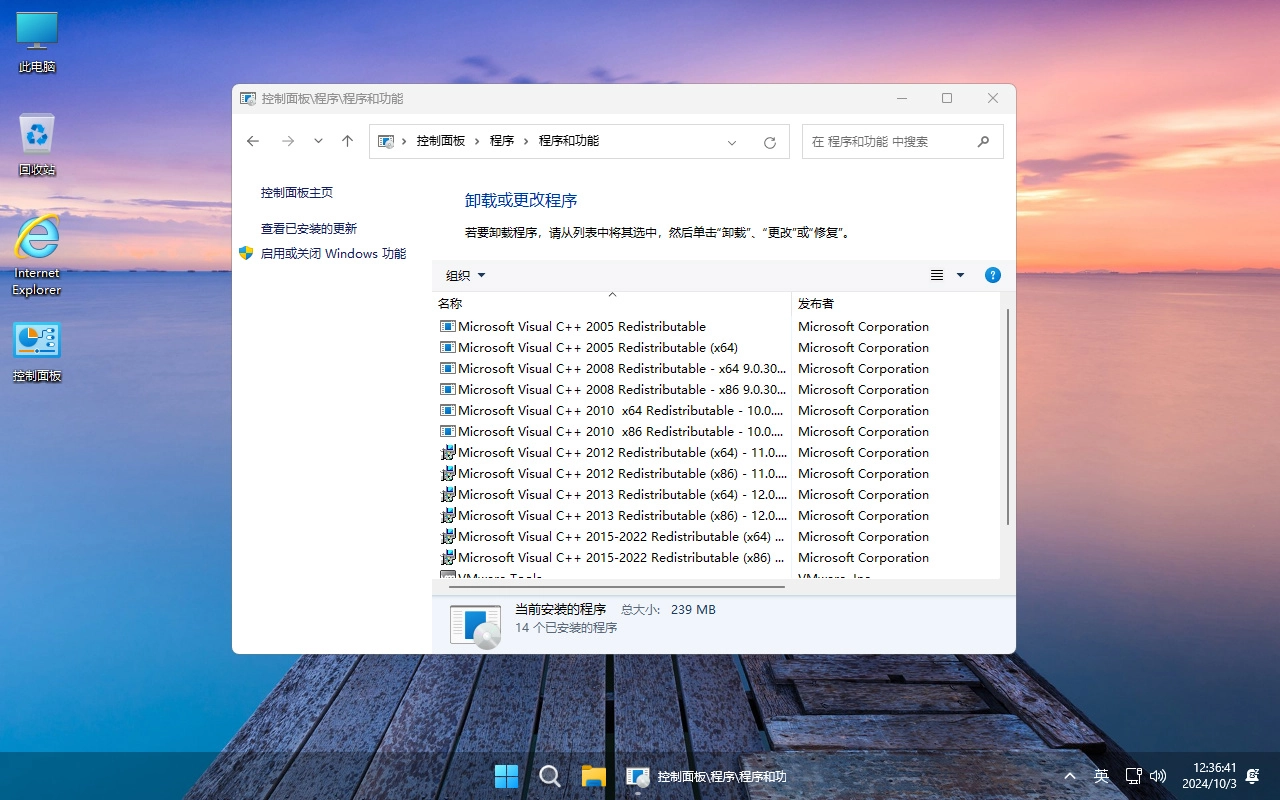Open 启用或关闭 Windows 功能

(x=332, y=253)
